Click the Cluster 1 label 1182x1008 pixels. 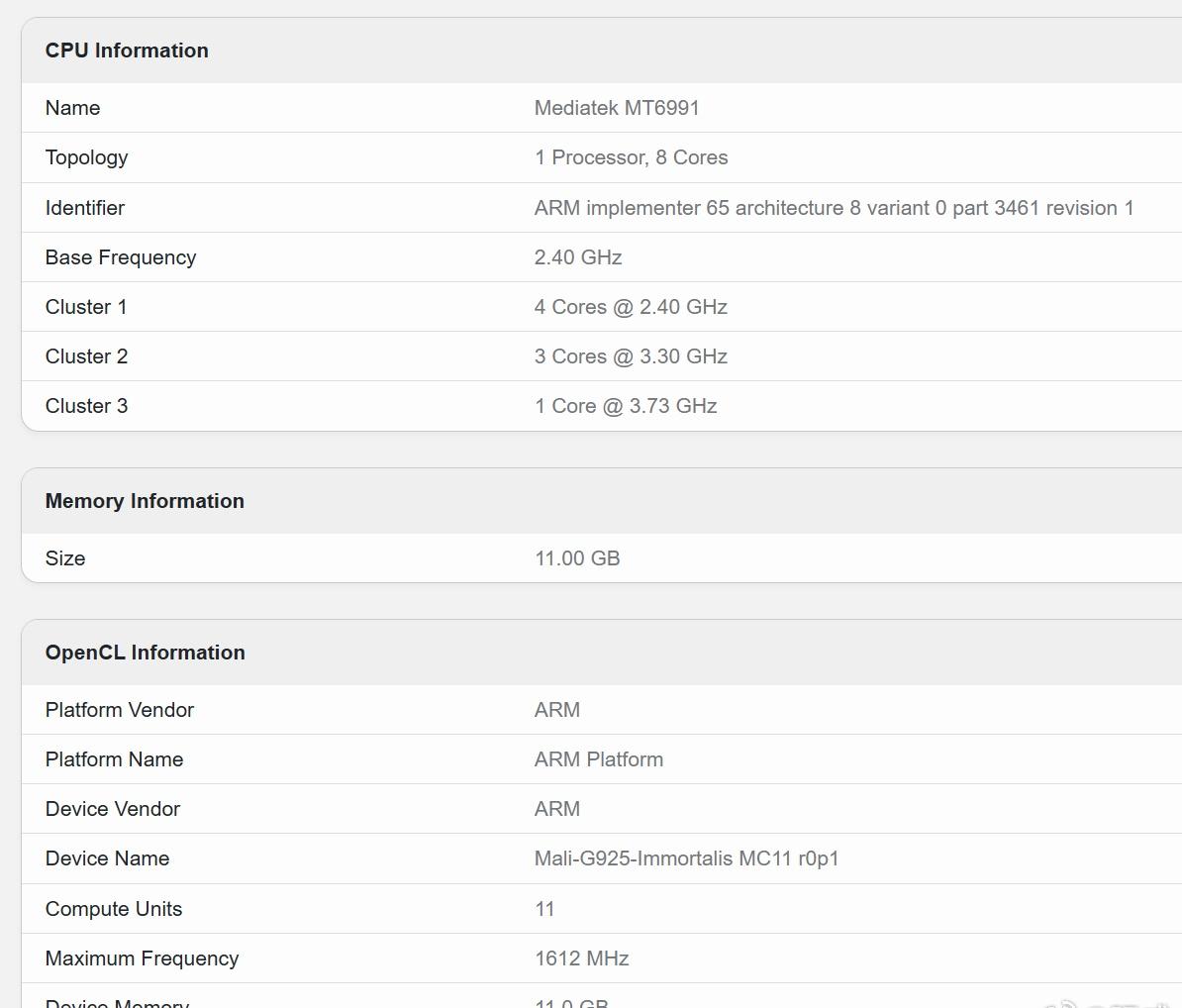[86, 307]
